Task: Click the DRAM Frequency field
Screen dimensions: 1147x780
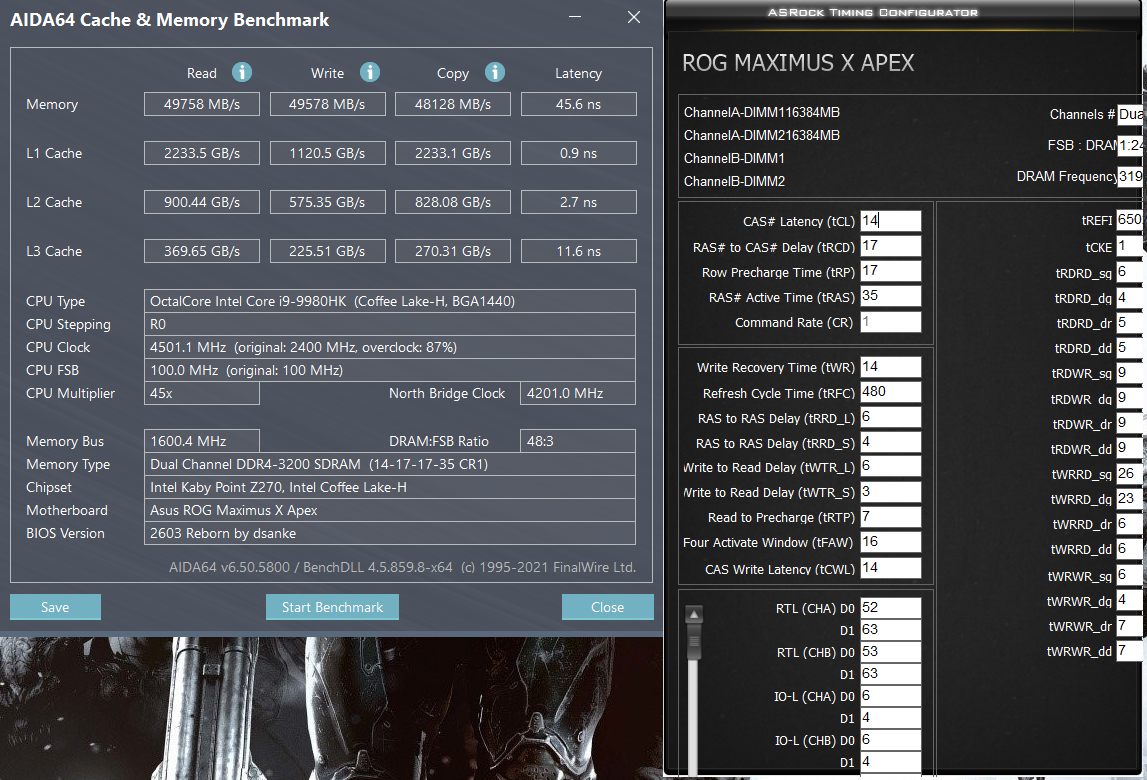Action: (1130, 176)
